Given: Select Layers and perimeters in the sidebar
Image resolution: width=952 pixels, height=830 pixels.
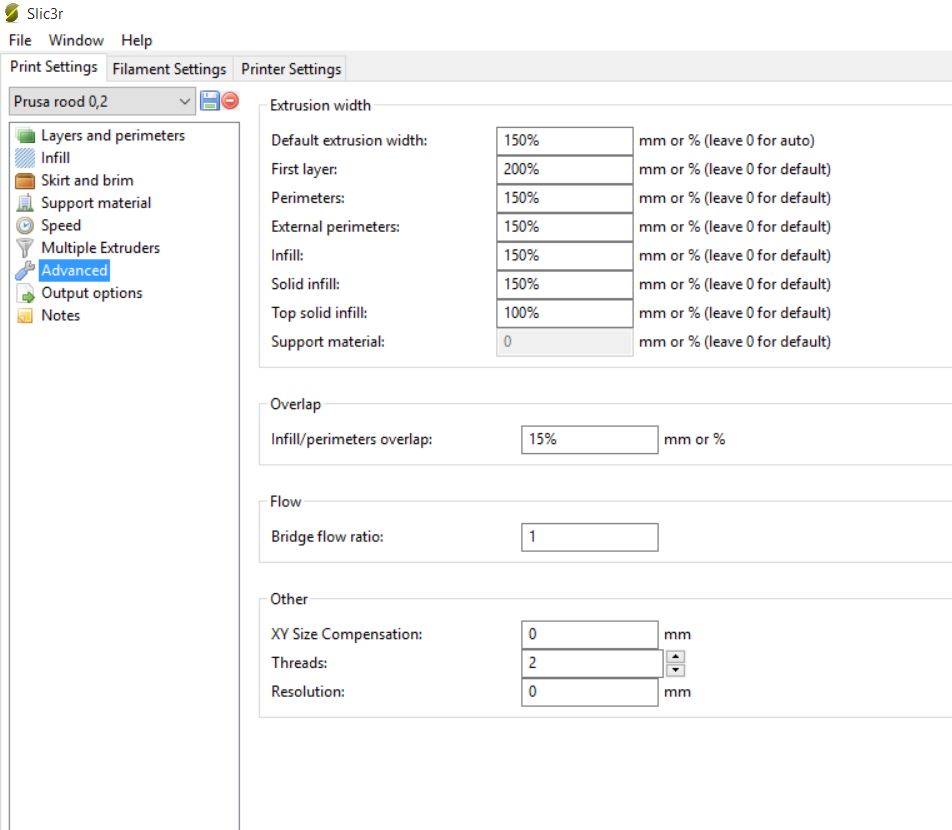Looking at the screenshot, I should point(113,135).
